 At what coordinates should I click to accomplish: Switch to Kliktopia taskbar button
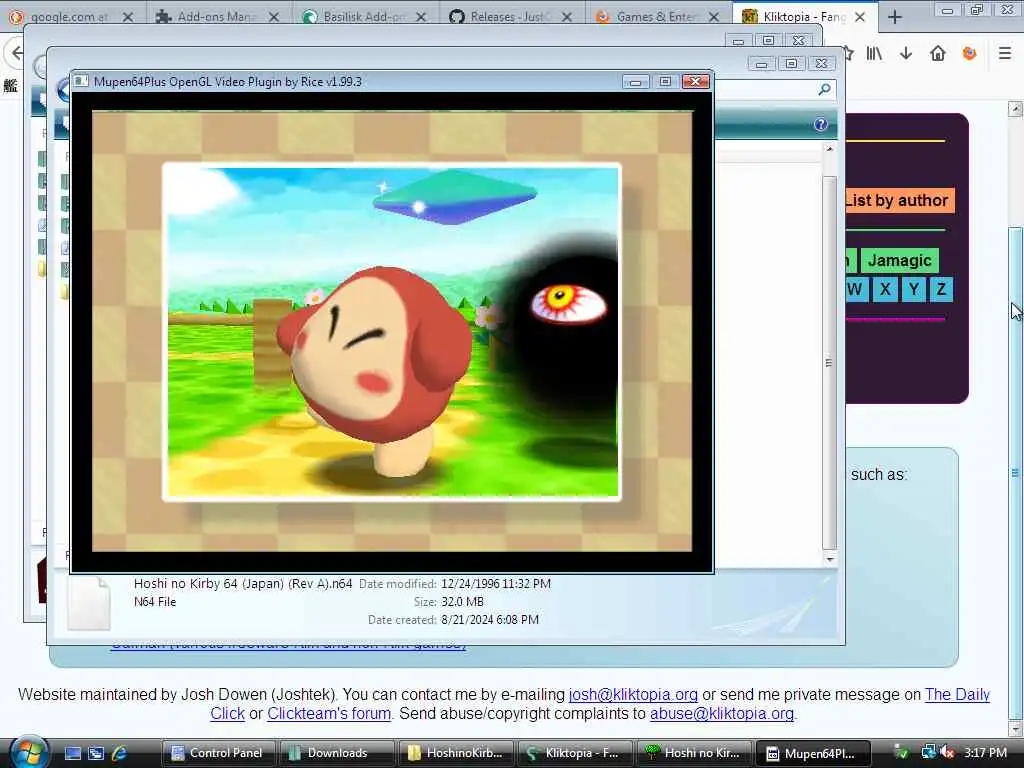tap(574, 753)
